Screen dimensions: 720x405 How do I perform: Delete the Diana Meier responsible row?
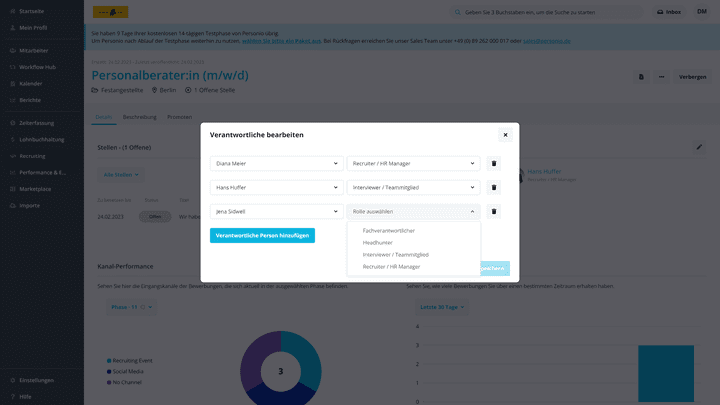(x=494, y=163)
